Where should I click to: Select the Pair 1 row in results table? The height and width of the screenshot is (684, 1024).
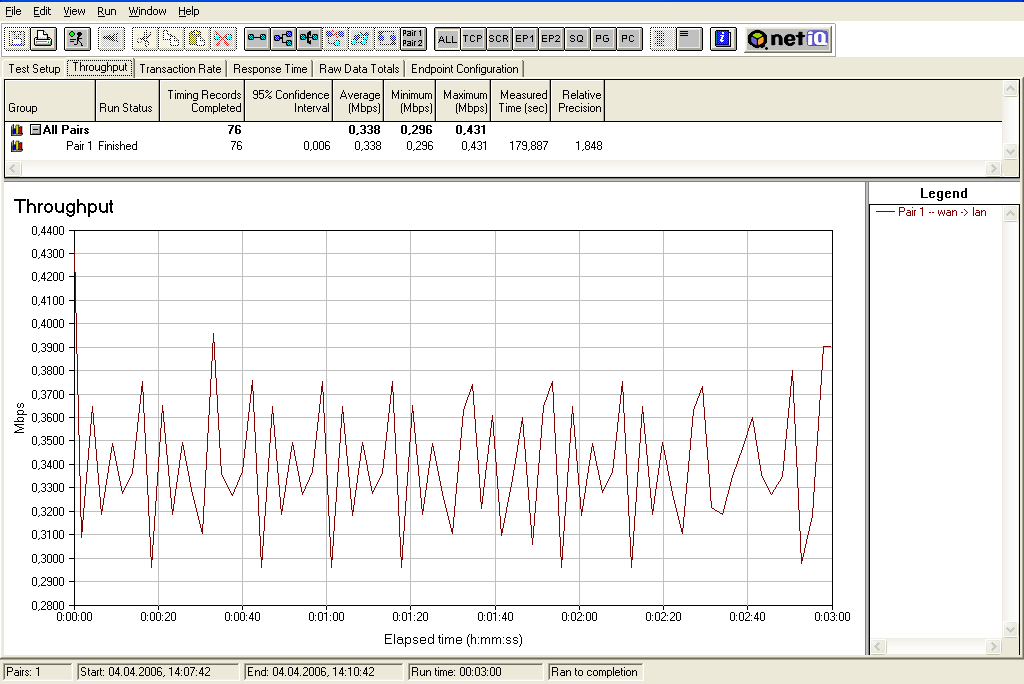pos(88,146)
